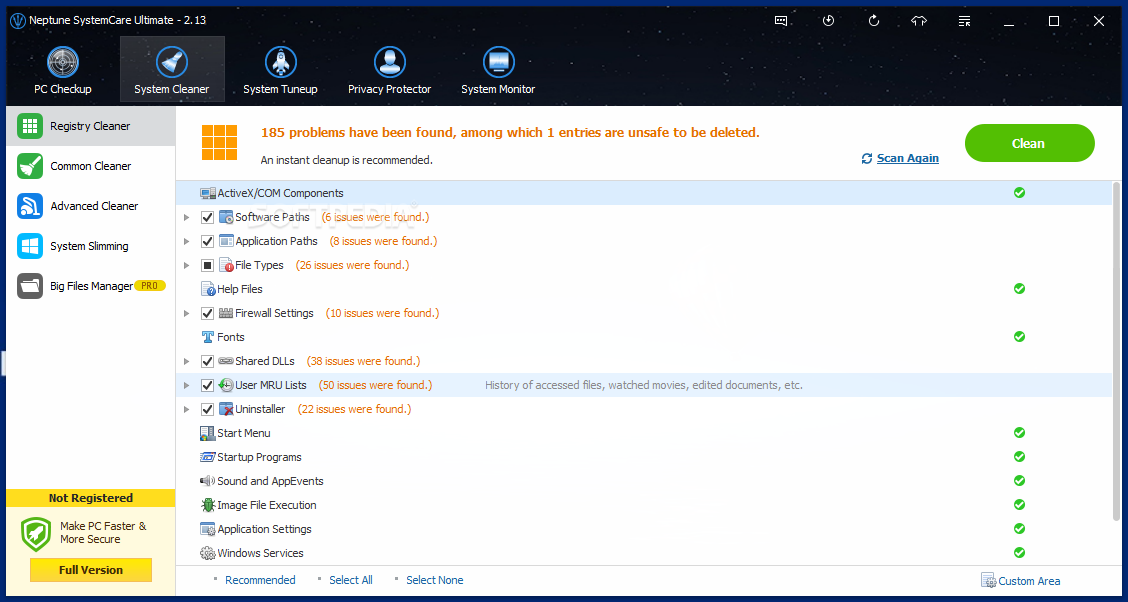The height and width of the screenshot is (602, 1128).
Task: Select the System Cleaner broom icon
Action: point(172,63)
